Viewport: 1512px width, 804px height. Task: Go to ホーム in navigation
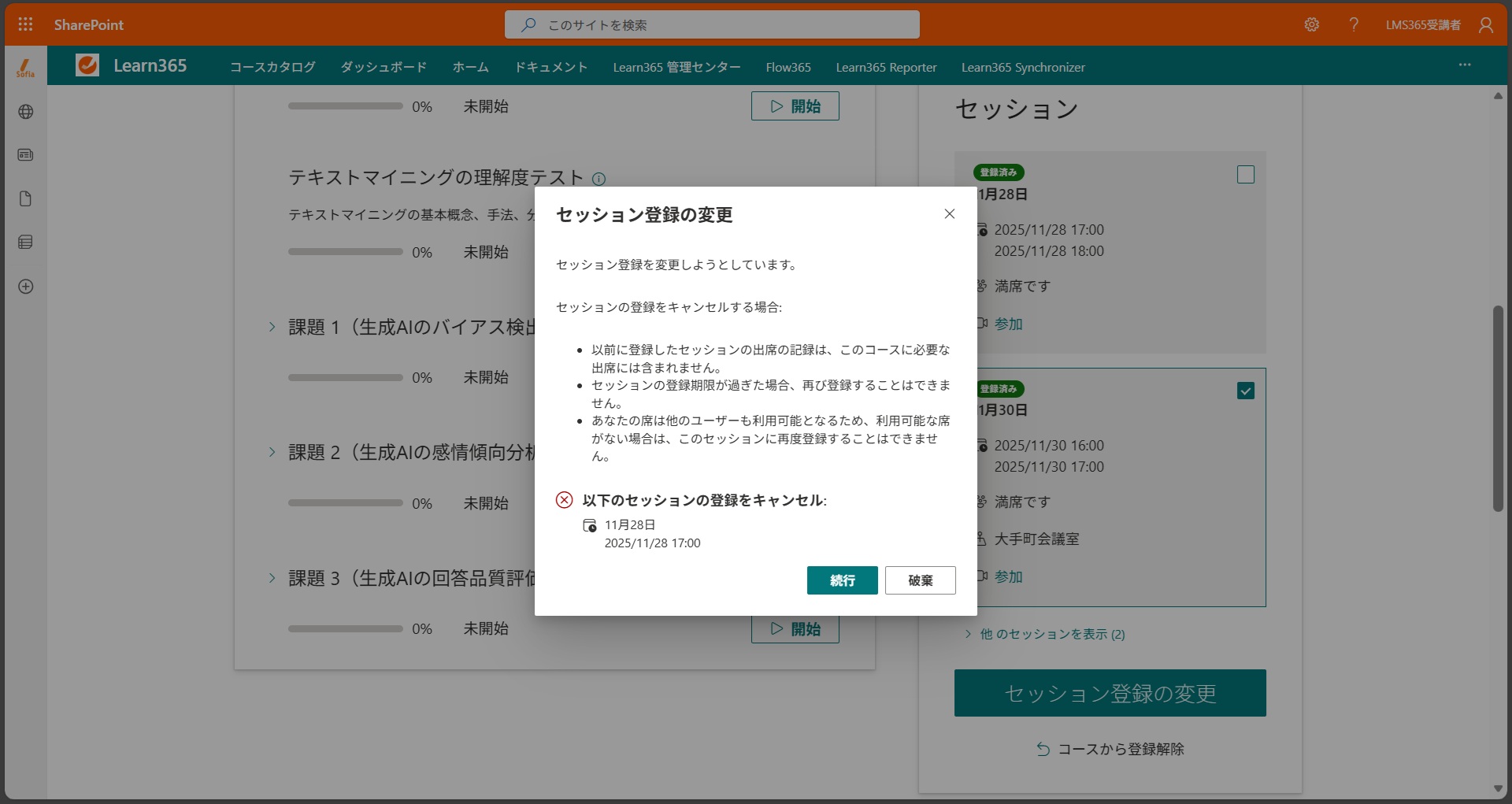pos(470,67)
